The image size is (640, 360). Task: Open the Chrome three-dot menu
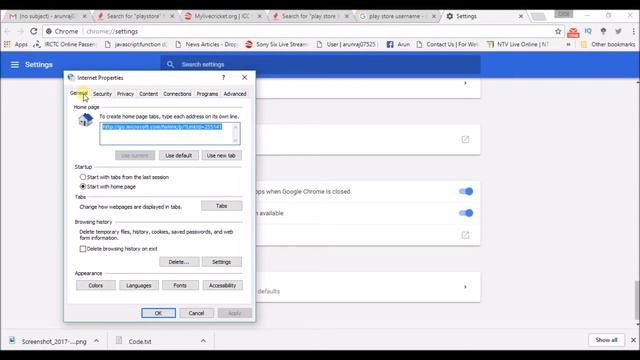(x=633, y=31)
